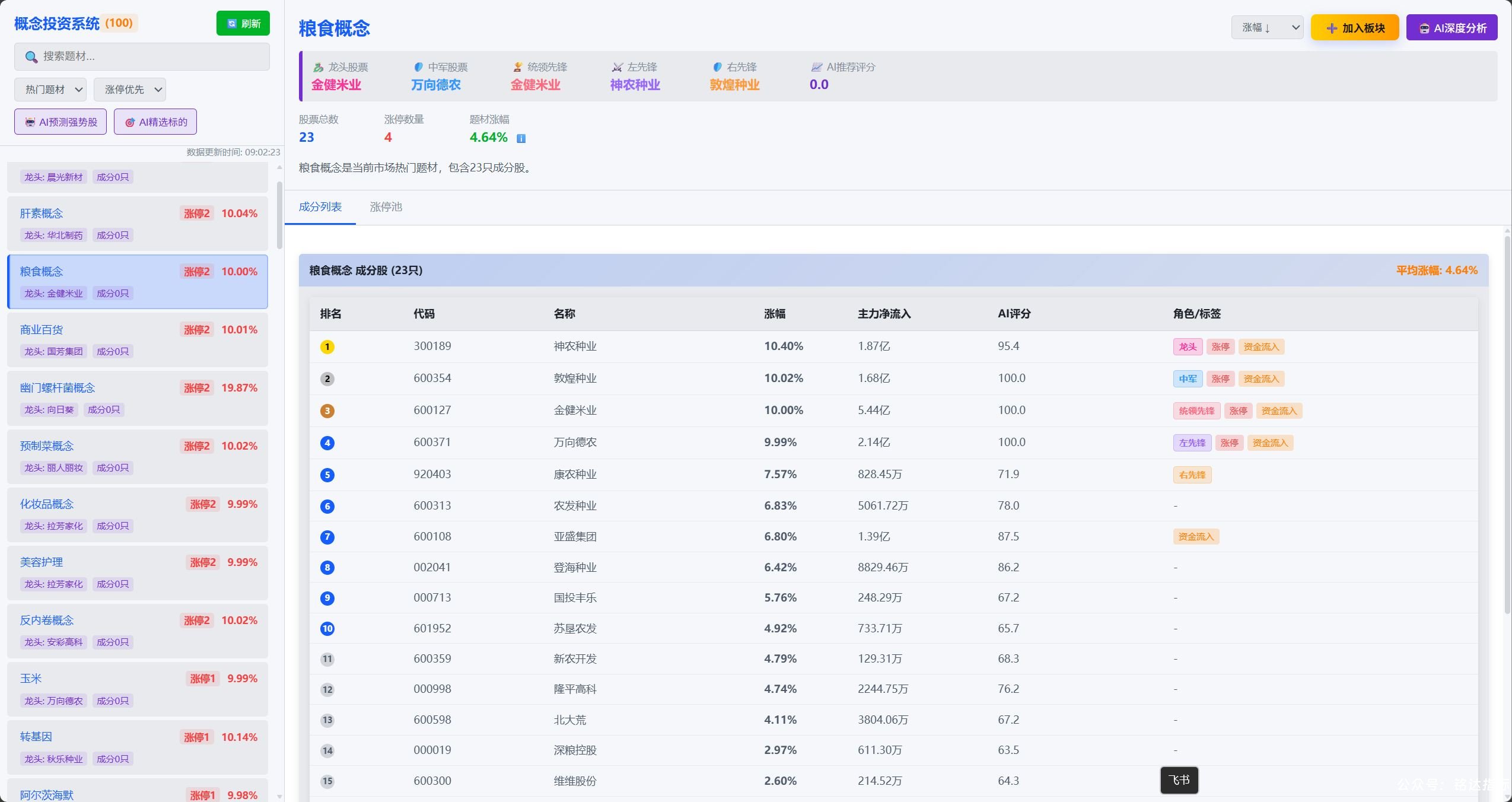The image size is (1512, 802).
Task: Click the bronze rank 3 badge
Action: pyautogui.click(x=327, y=411)
